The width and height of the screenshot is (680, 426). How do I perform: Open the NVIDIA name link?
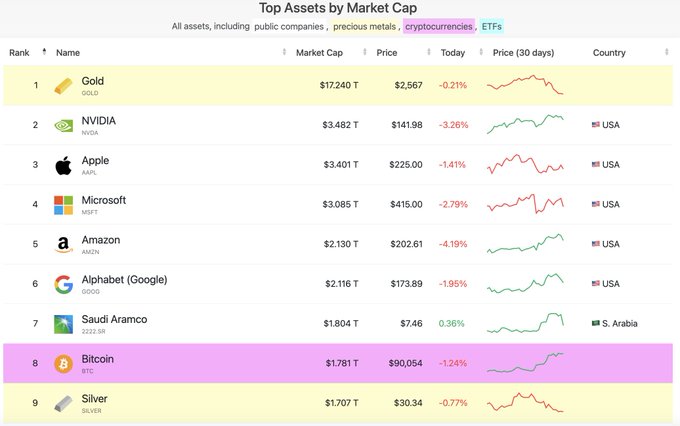pyautogui.click(x=98, y=121)
